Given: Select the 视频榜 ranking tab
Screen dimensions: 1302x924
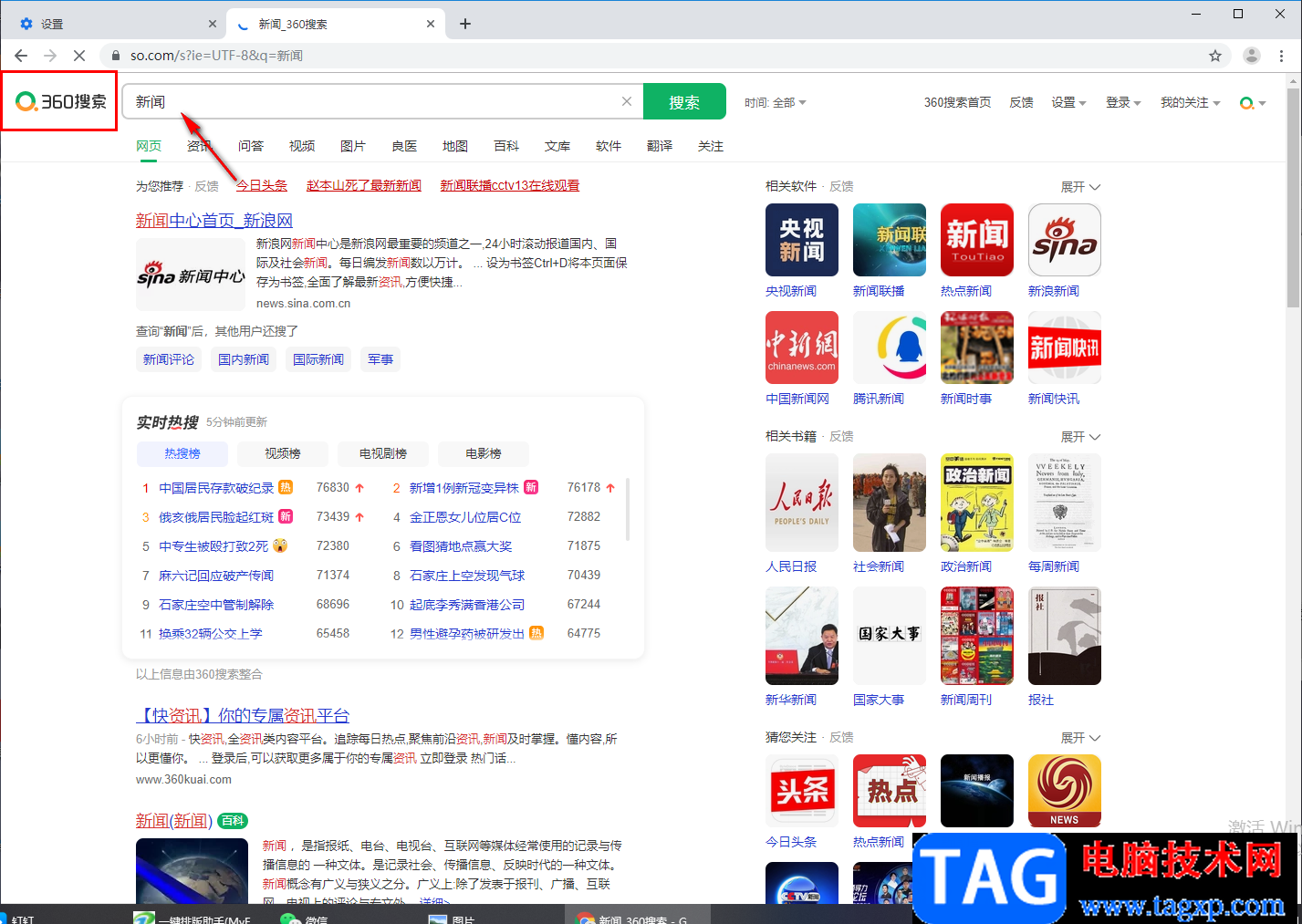Looking at the screenshot, I should (x=283, y=453).
